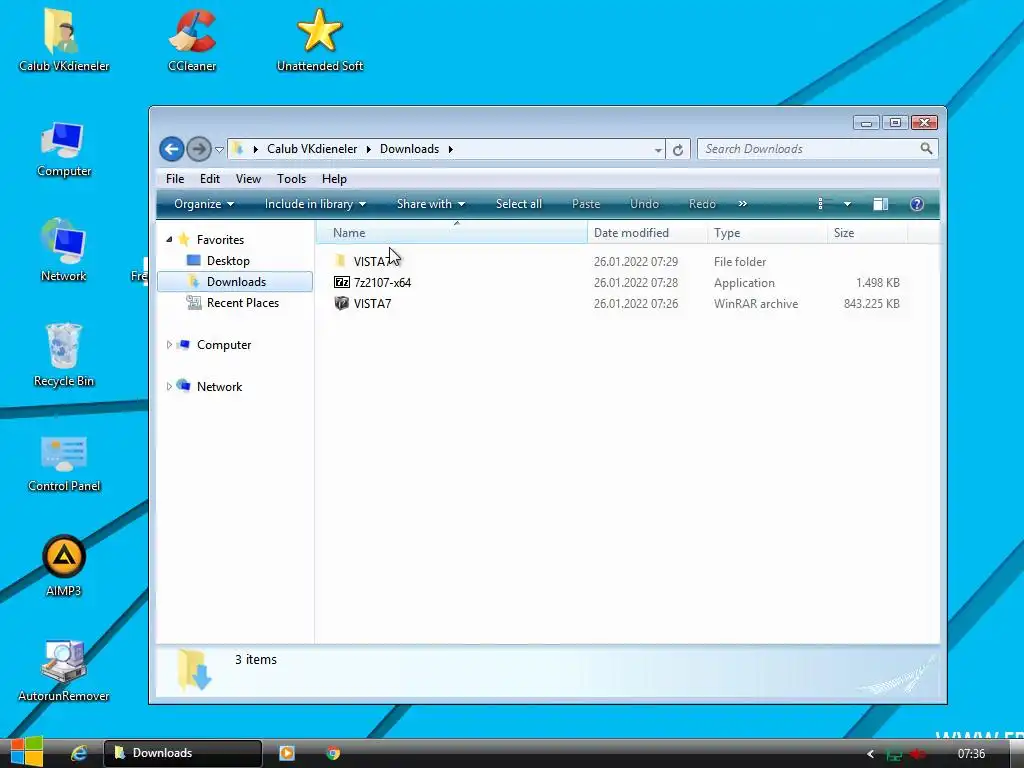Screen dimensions: 1024x768
Task: Open the CCleaner desktop icon
Action: pos(192,40)
